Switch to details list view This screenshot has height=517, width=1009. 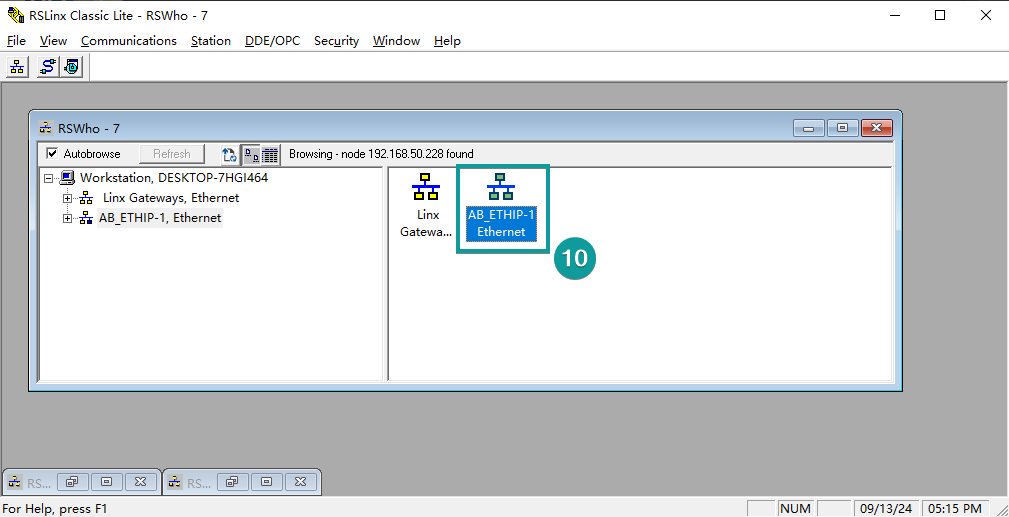pos(270,154)
